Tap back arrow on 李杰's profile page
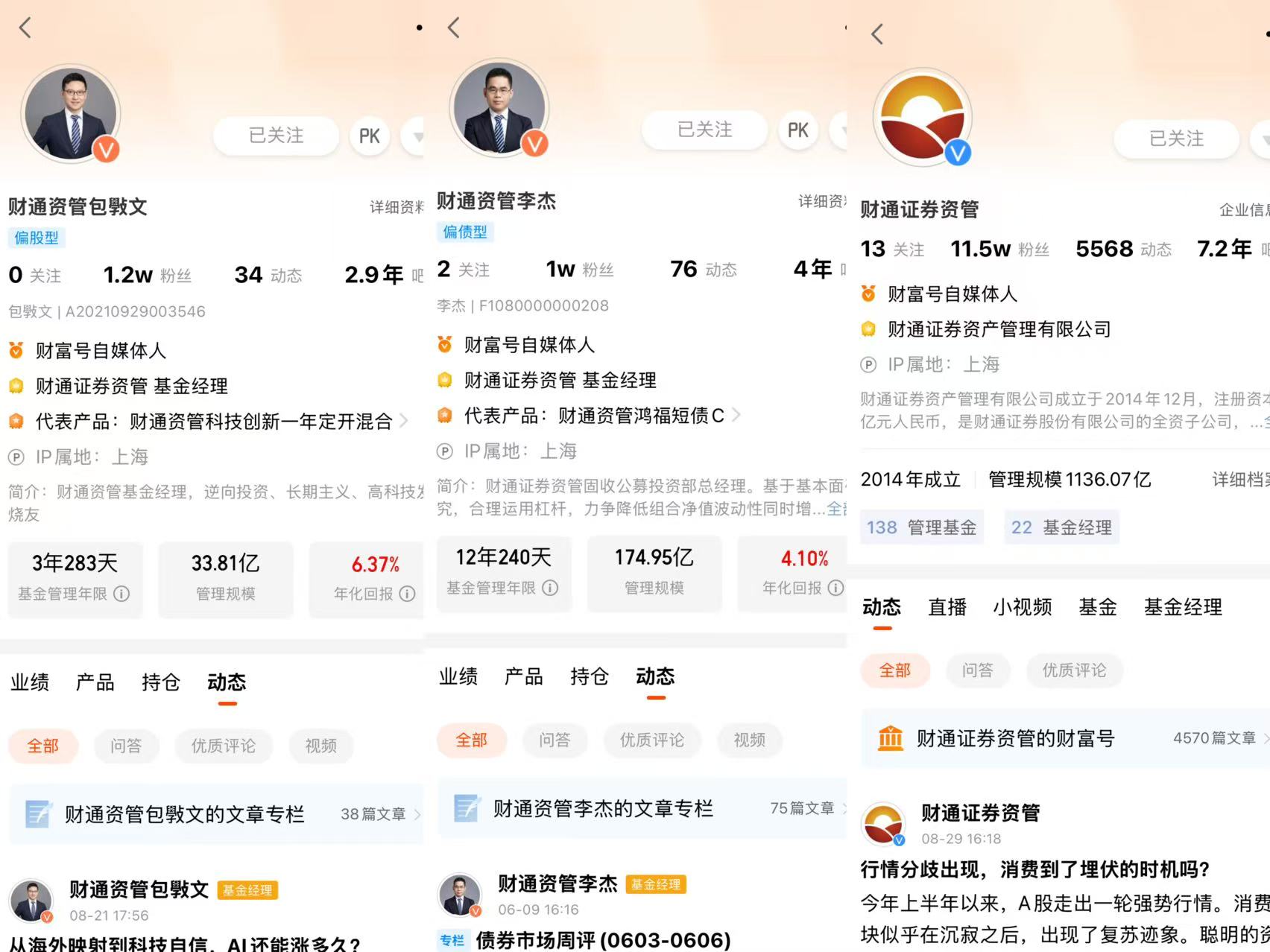1270x952 pixels. tap(454, 28)
